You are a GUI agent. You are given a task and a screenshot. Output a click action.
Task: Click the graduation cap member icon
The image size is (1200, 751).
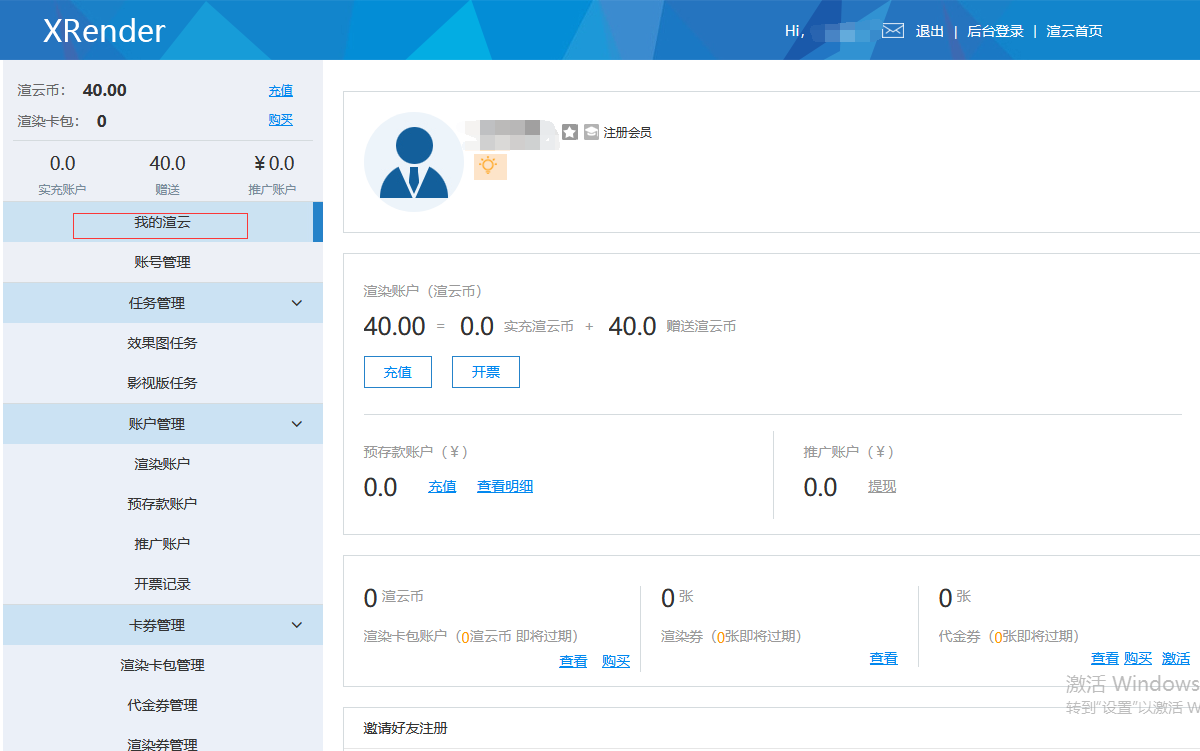pos(591,132)
